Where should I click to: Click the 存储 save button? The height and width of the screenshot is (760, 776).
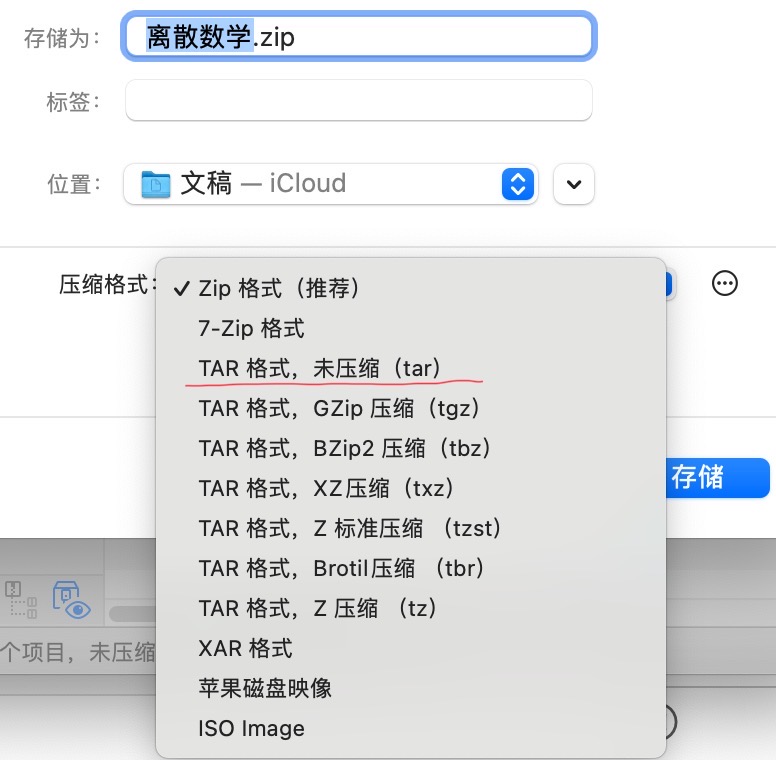pos(718,477)
